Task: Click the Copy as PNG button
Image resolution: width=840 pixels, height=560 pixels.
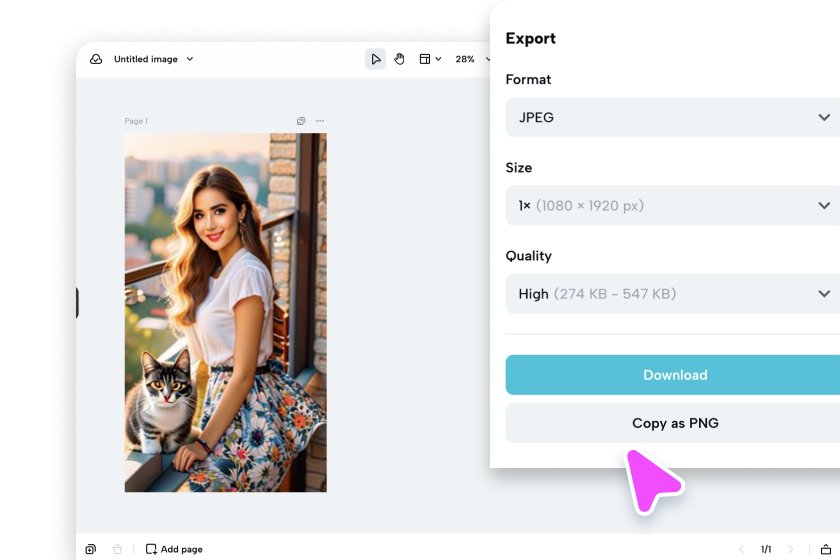Action: tap(673, 423)
